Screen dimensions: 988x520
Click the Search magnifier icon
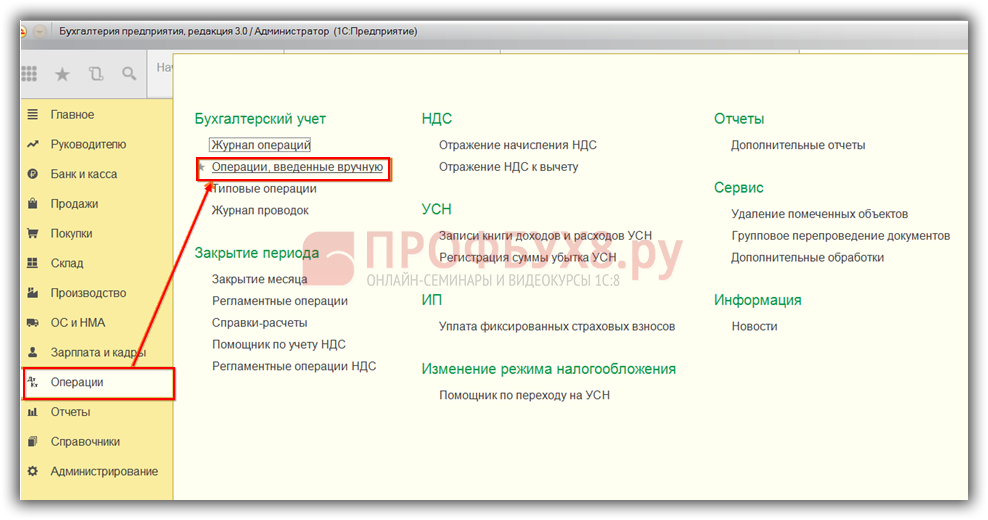pos(129,74)
